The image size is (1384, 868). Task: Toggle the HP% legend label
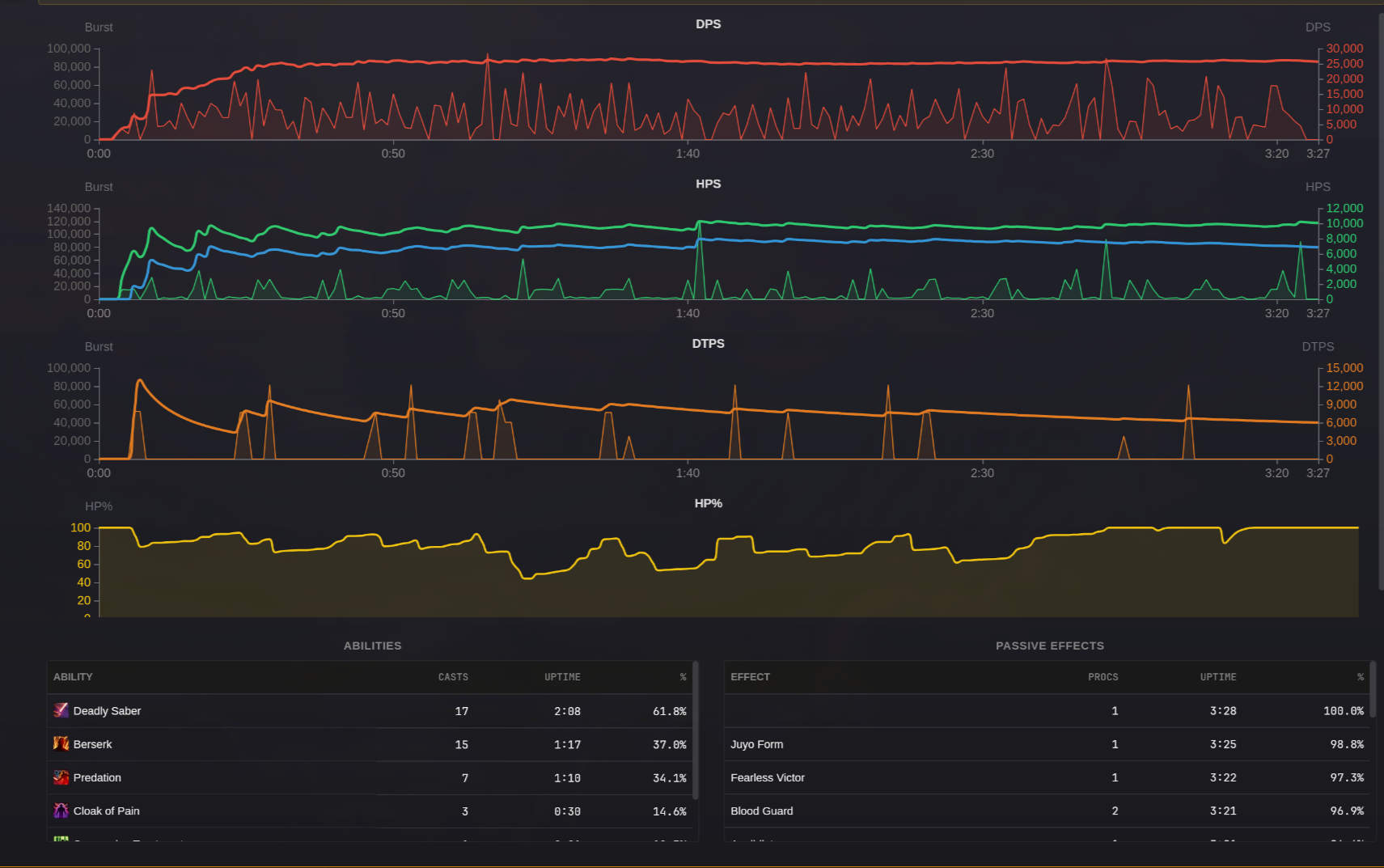tap(99, 506)
